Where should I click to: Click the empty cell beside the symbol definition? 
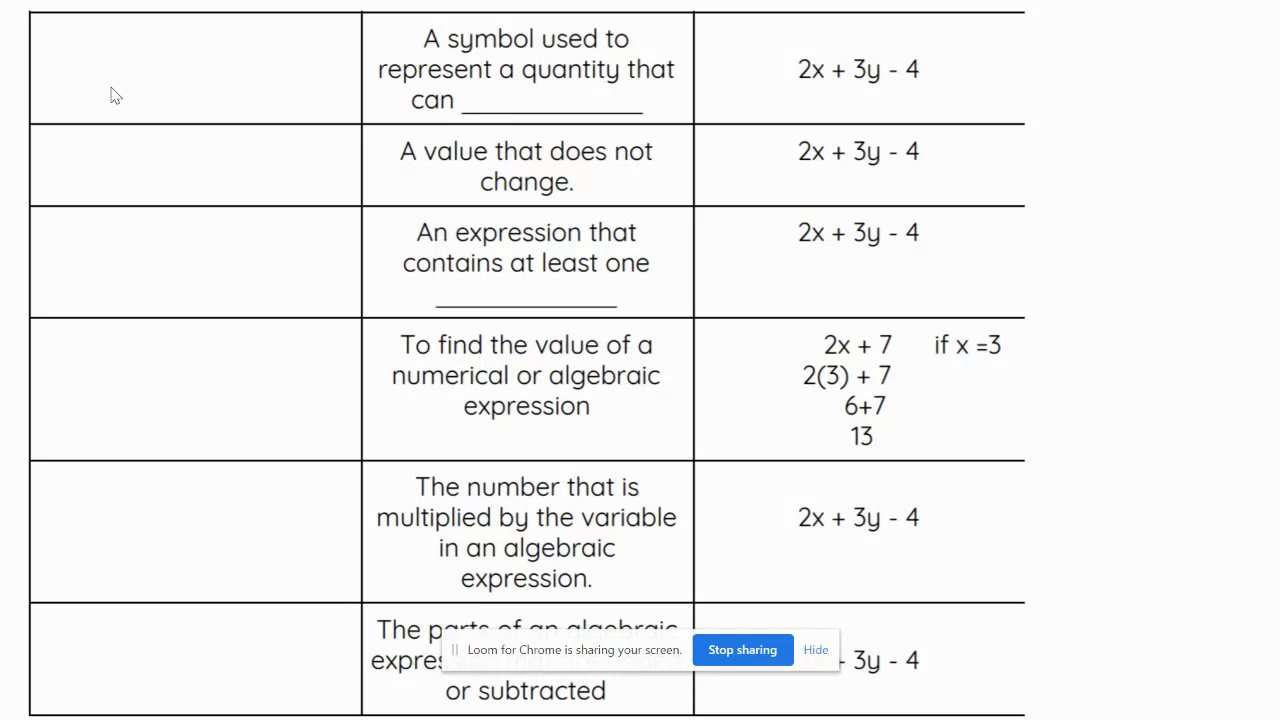tap(195, 68)
